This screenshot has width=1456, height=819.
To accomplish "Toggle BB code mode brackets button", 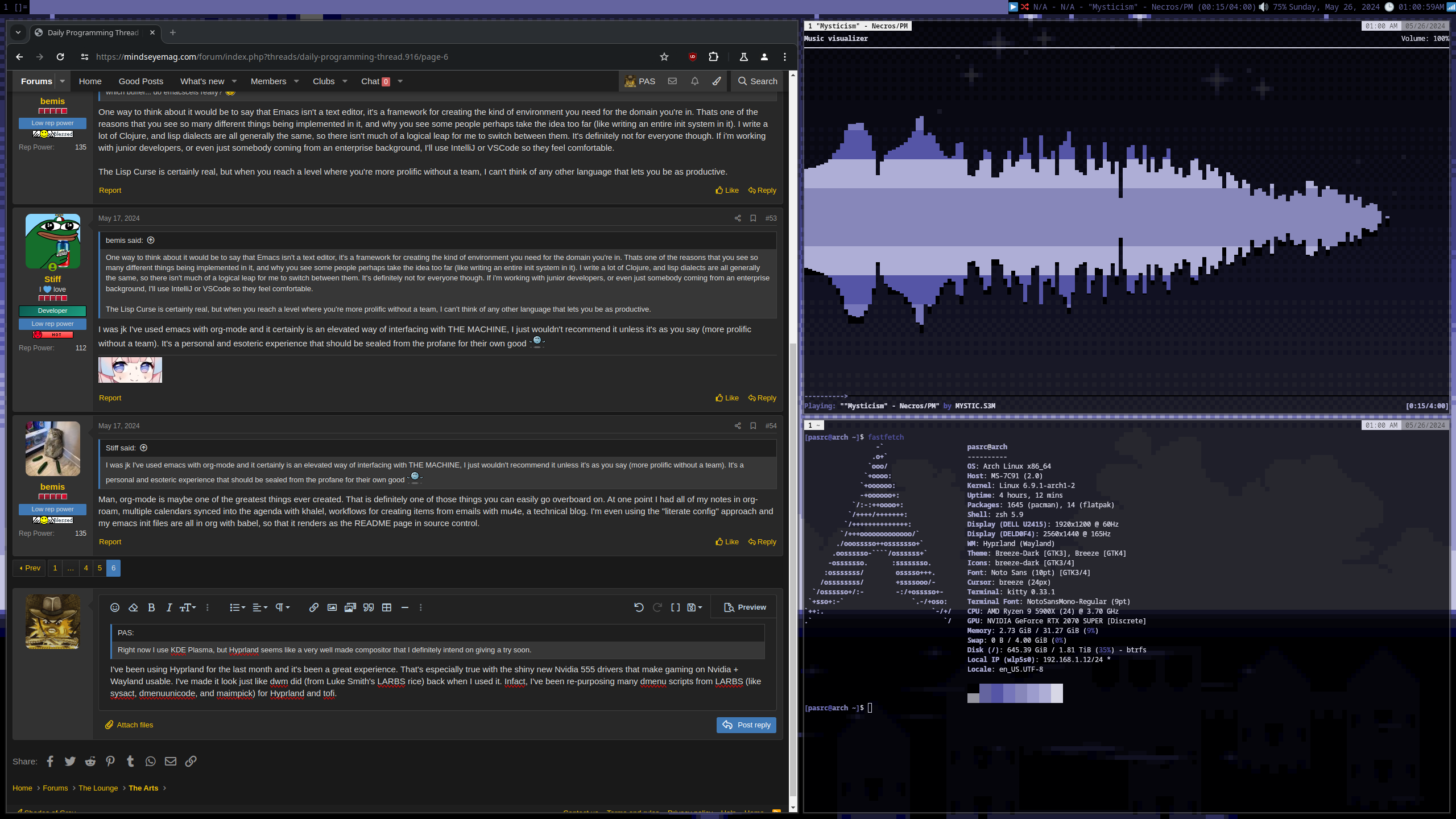I will click(x=676, y=607).
